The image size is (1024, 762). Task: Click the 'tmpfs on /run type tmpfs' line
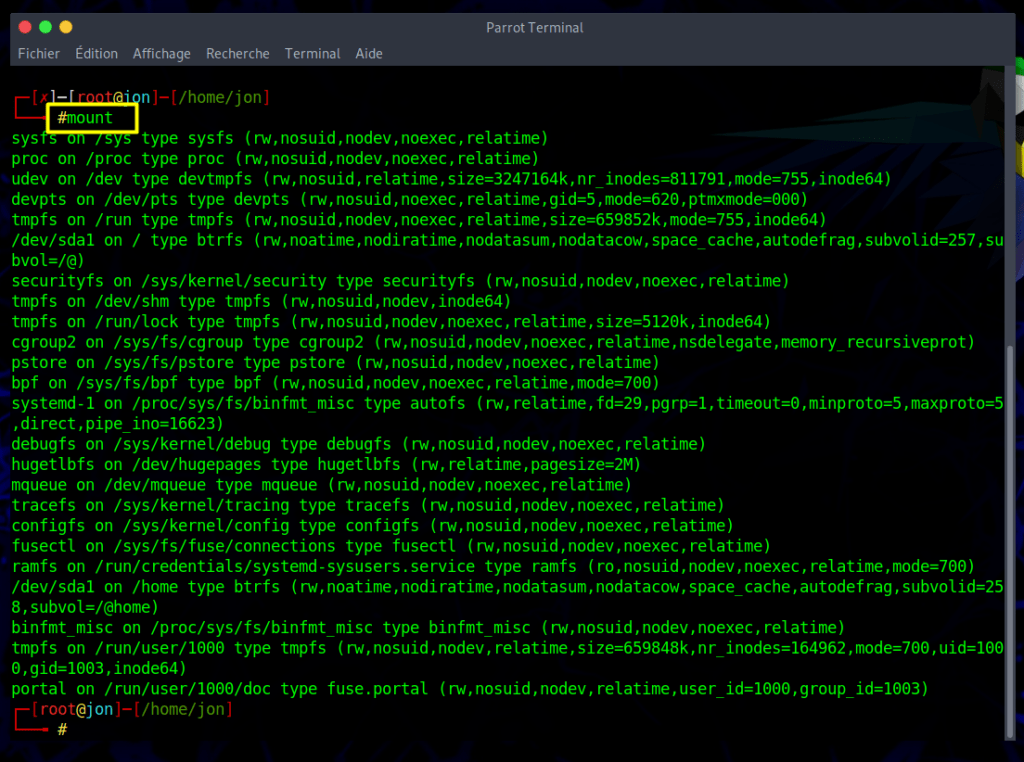coord(419,219)
